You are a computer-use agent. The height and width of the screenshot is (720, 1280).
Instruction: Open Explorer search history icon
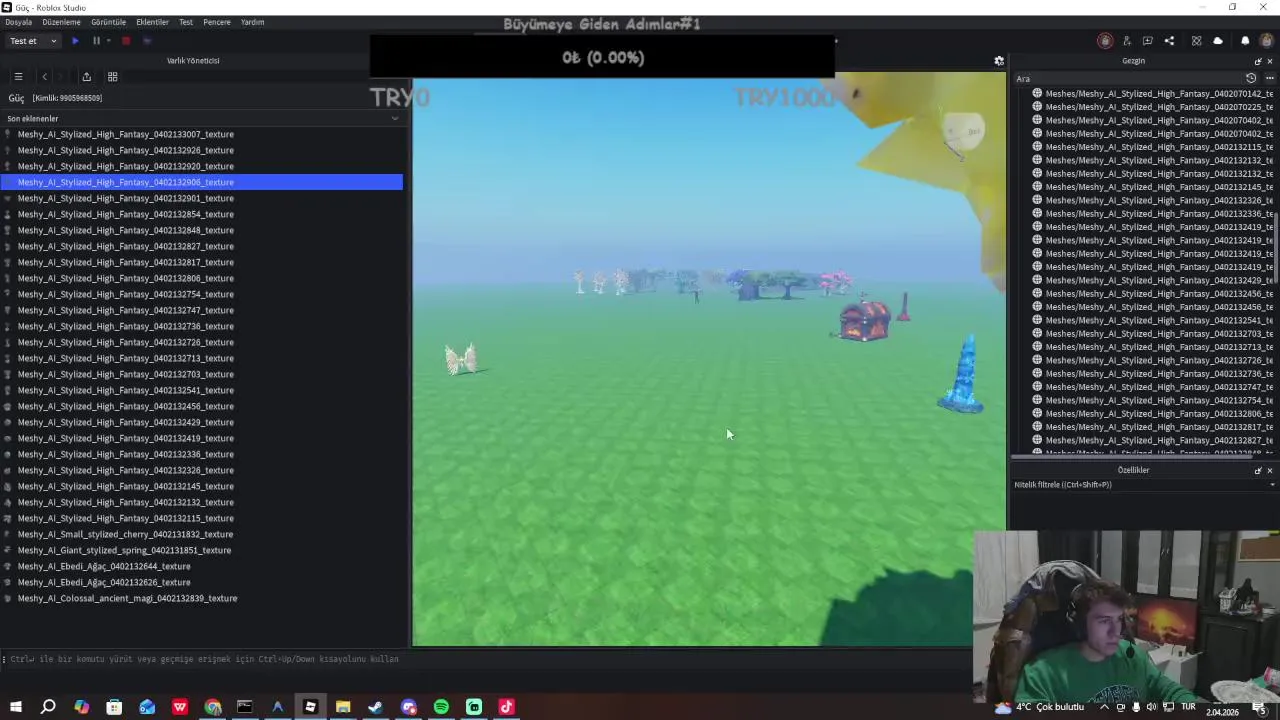tap(1251, 78)
